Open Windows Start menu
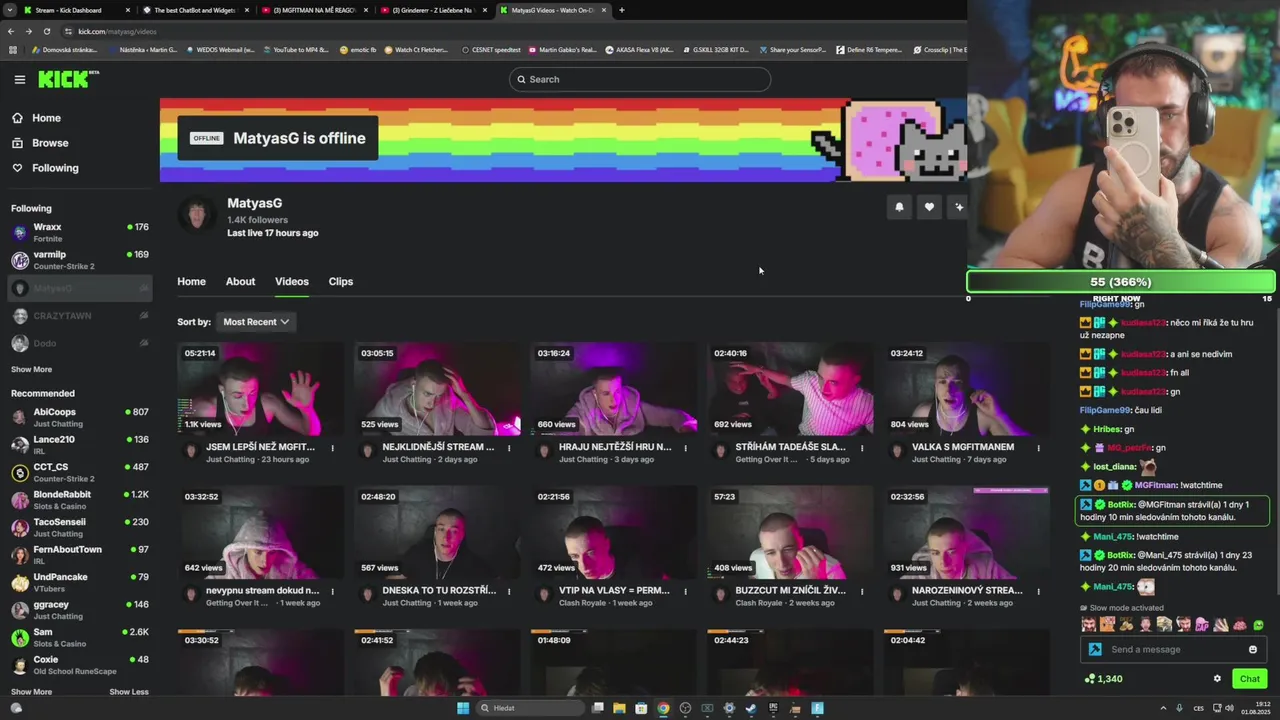 (463, 708)
